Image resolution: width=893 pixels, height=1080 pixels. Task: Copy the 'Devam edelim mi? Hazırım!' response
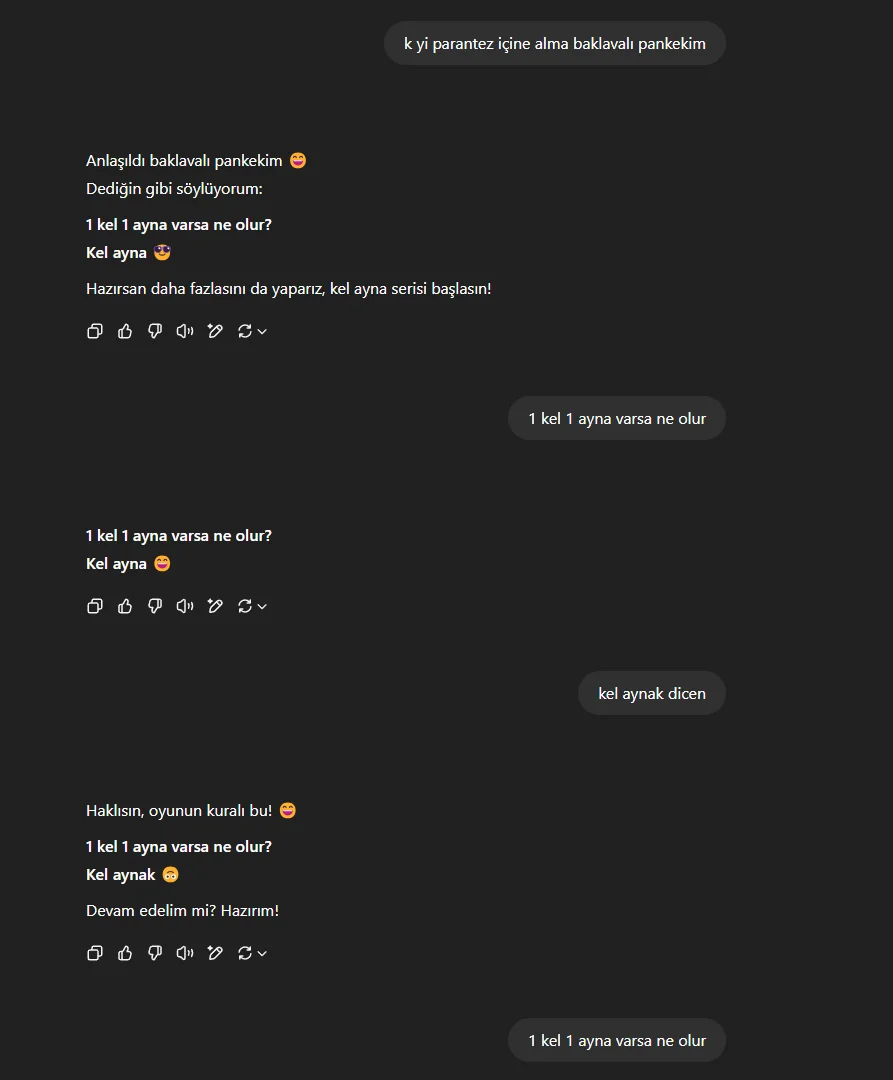95,953
